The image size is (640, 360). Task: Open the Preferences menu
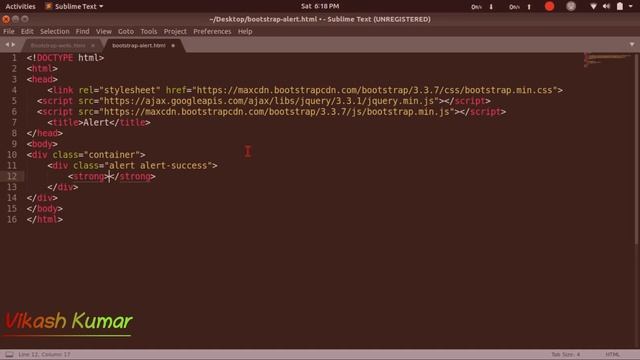pyautogui.click(x=212, y=31)
